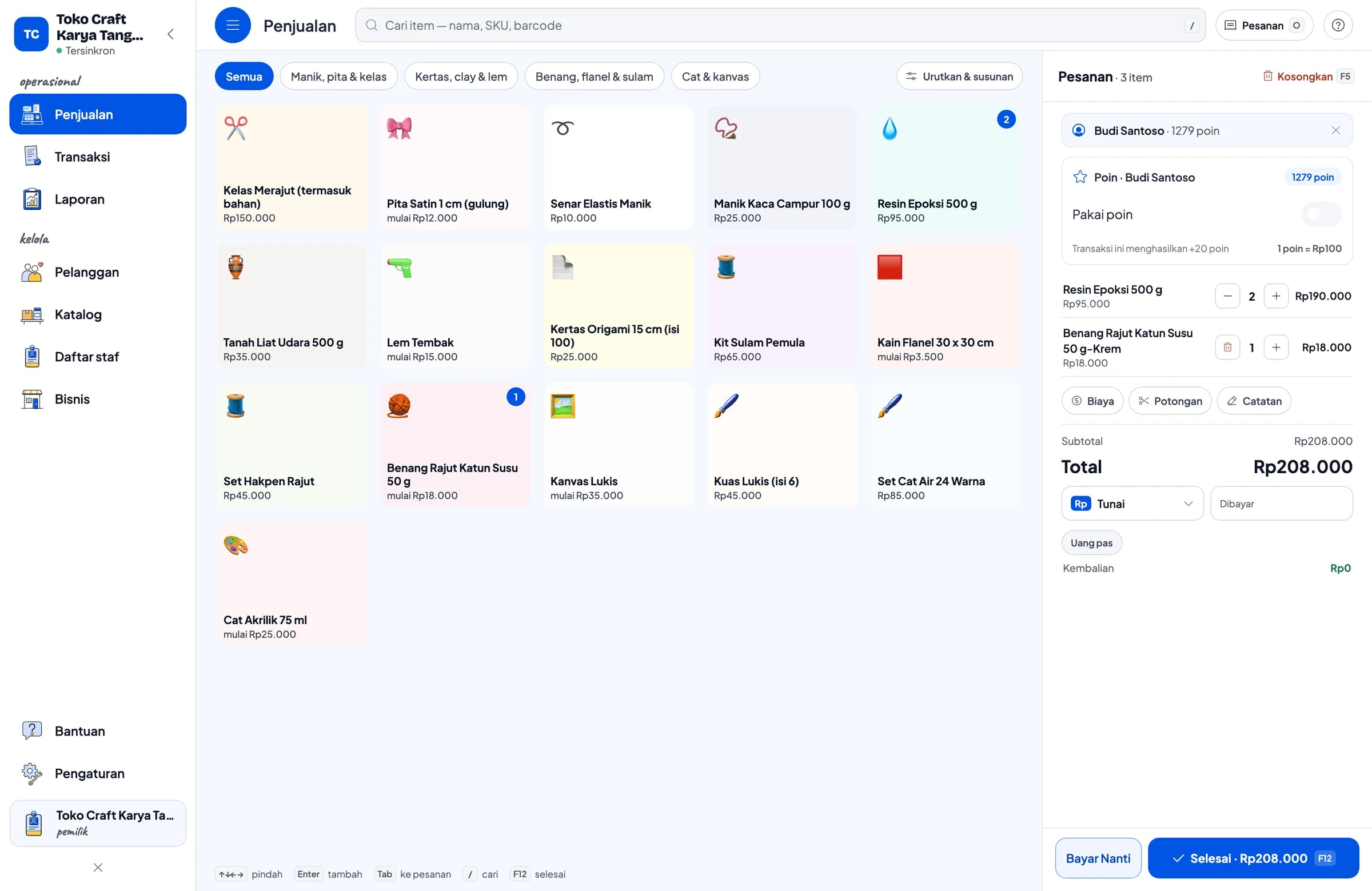The image size is (1372, 891).
Task: Click the Uang pas chip
Action: pyautogui.click(x=1091, y=543)
